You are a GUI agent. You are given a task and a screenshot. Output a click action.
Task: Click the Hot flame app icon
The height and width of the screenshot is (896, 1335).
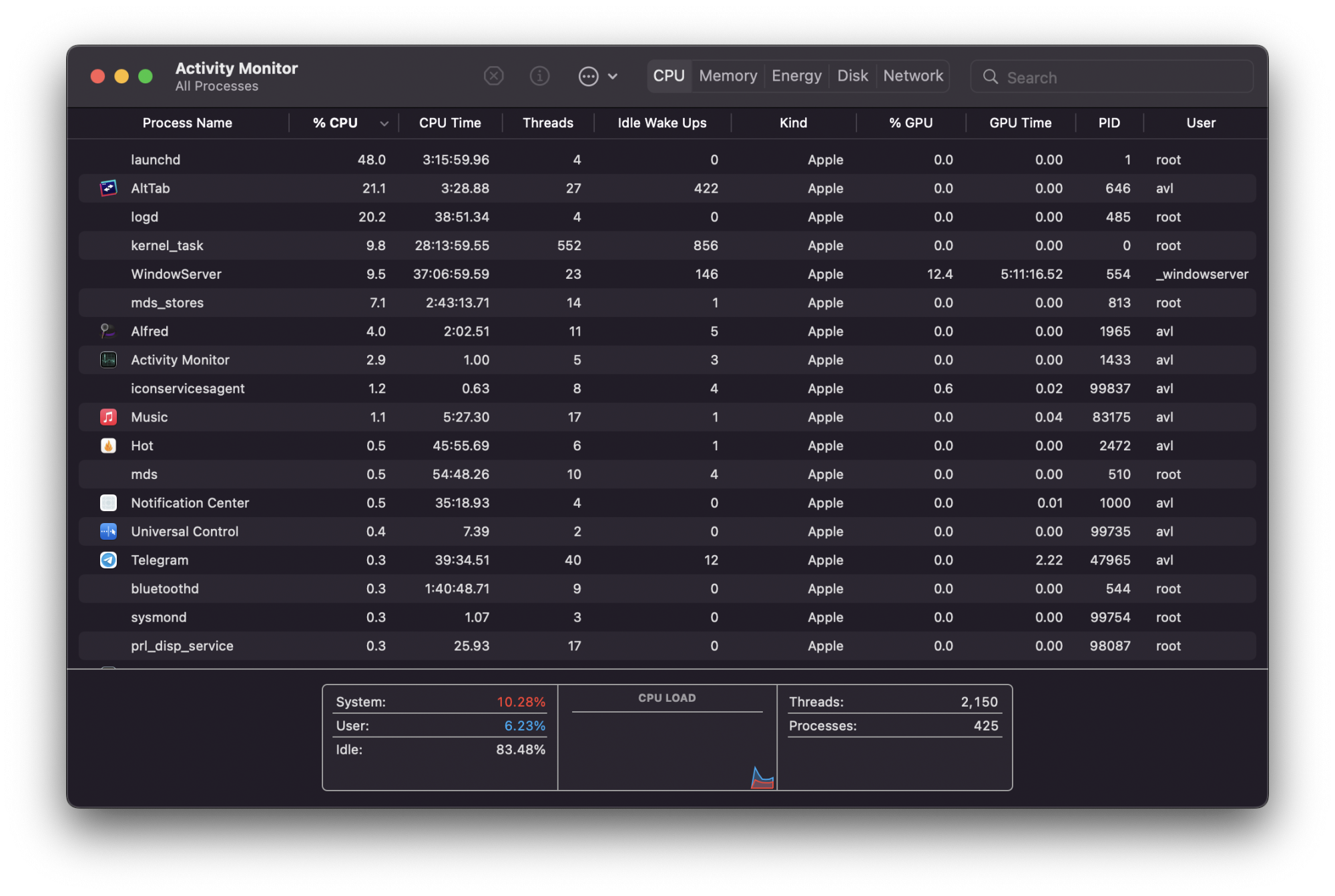click(108, 446)
